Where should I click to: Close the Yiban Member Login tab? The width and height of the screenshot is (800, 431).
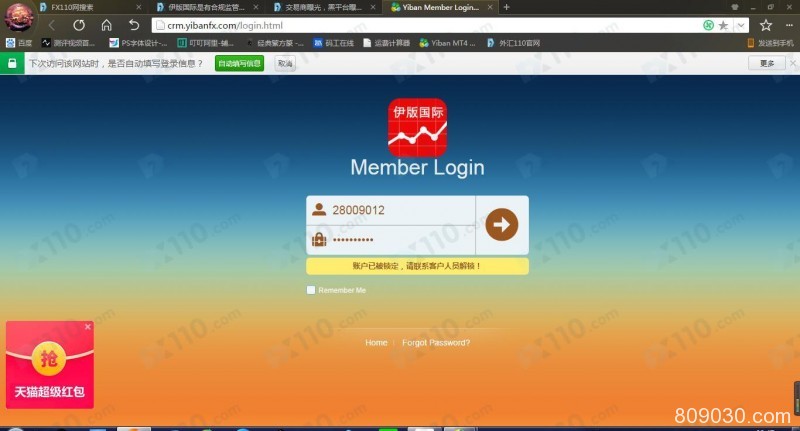tap(490, 7)
